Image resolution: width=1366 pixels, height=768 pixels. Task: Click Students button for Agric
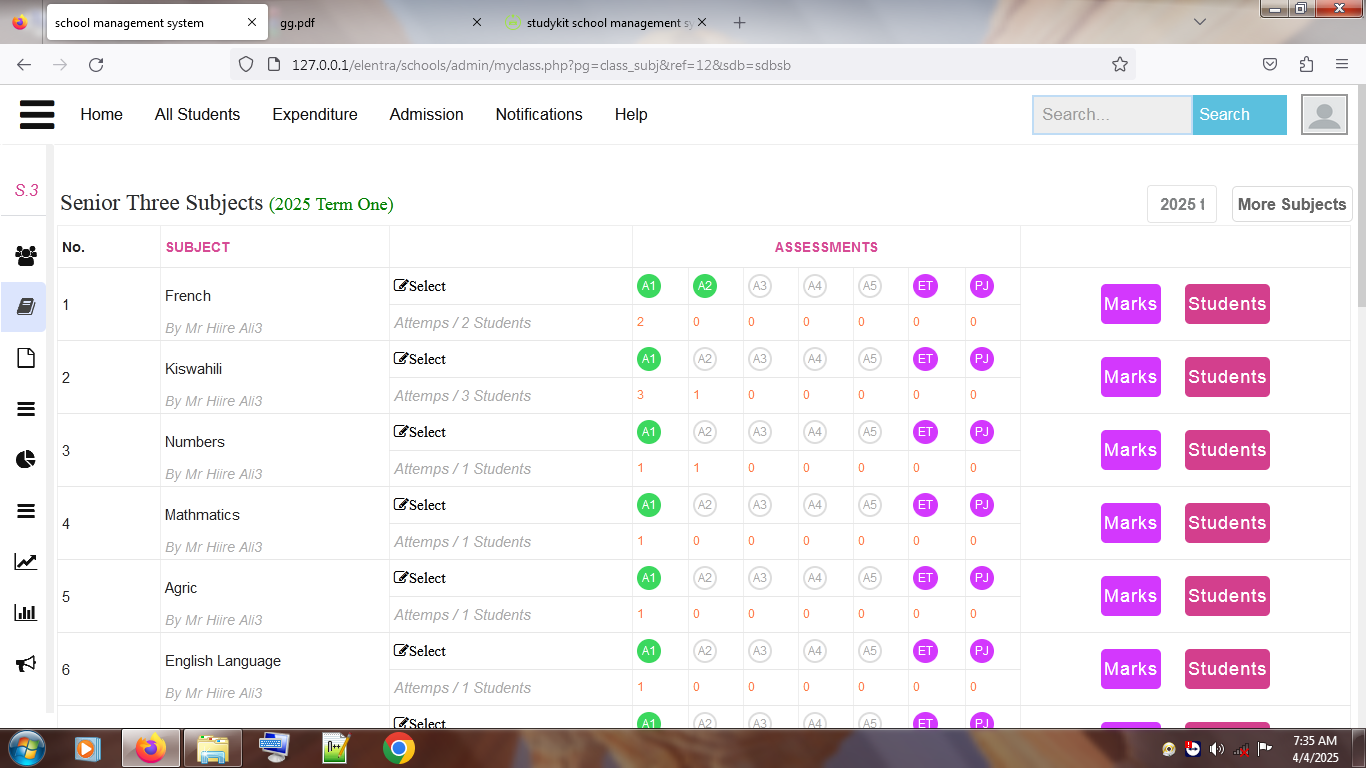click(x=1226, y=596)
